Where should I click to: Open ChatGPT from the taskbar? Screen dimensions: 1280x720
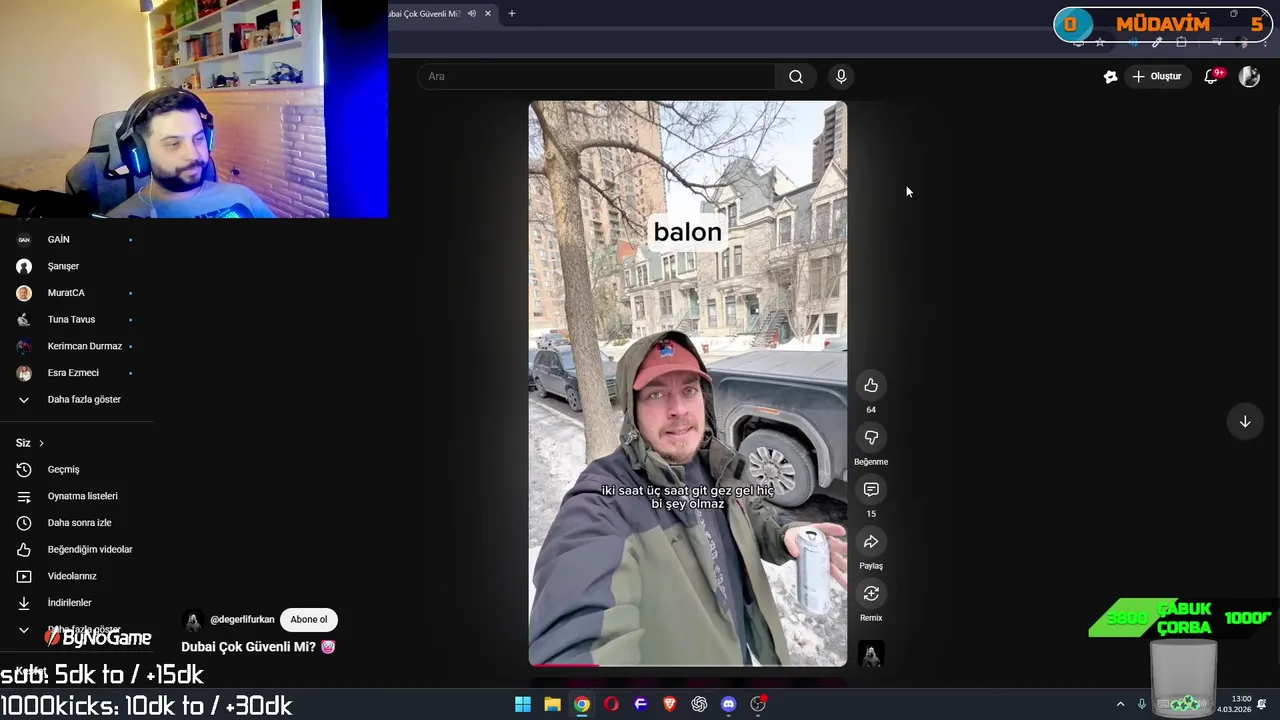pyautogui.click(x=699, y=705)
